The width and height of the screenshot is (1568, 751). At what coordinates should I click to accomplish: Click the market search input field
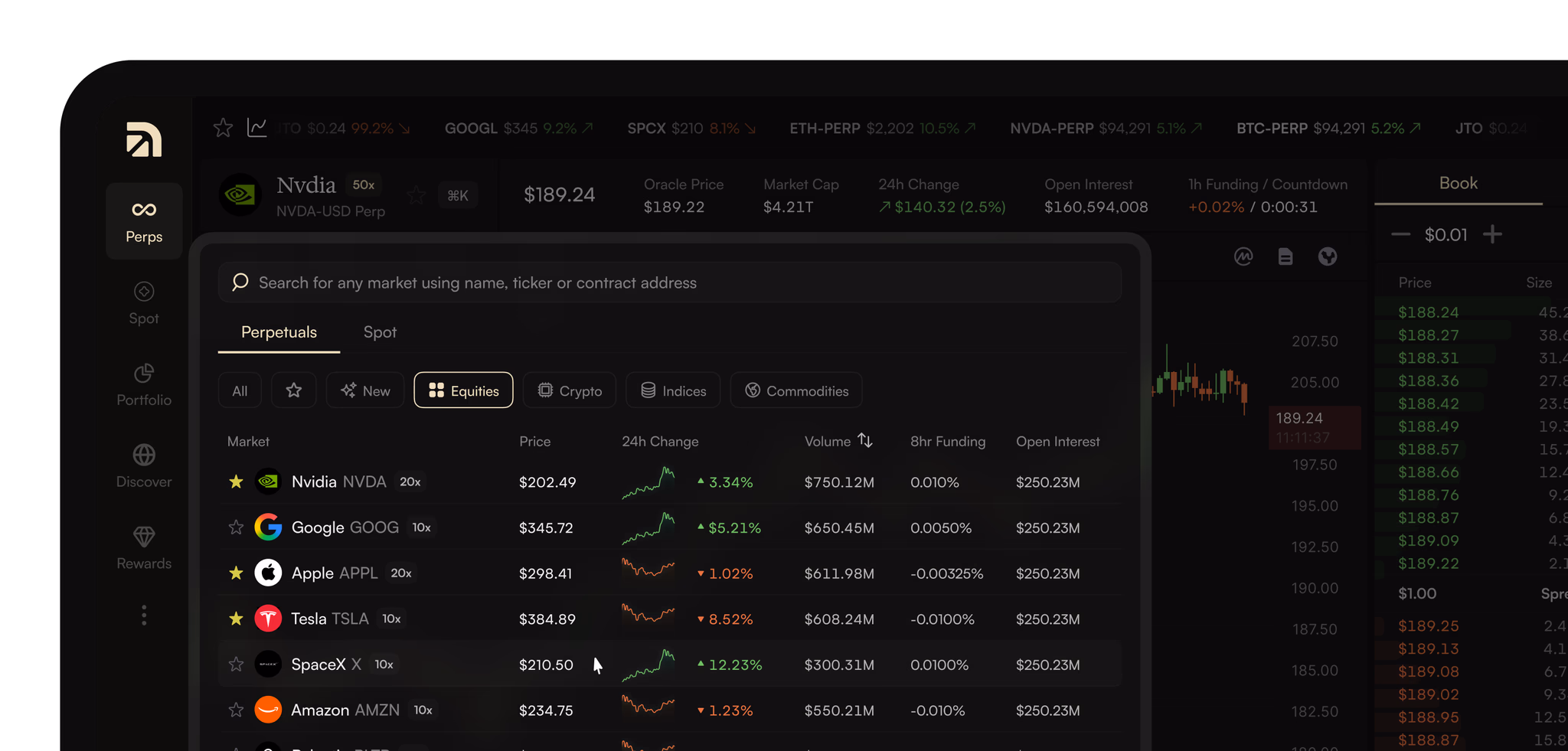(x=670, y=282)
